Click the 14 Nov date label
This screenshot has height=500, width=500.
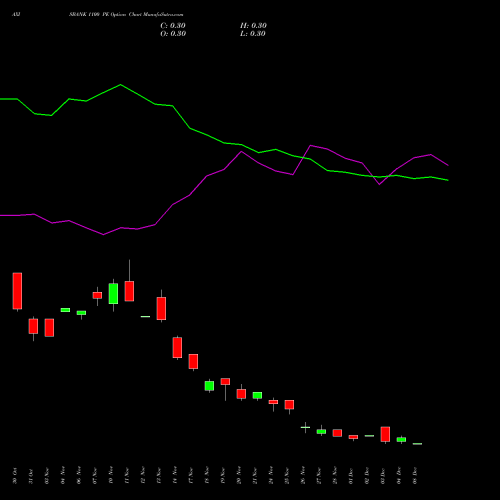(175, 476)
